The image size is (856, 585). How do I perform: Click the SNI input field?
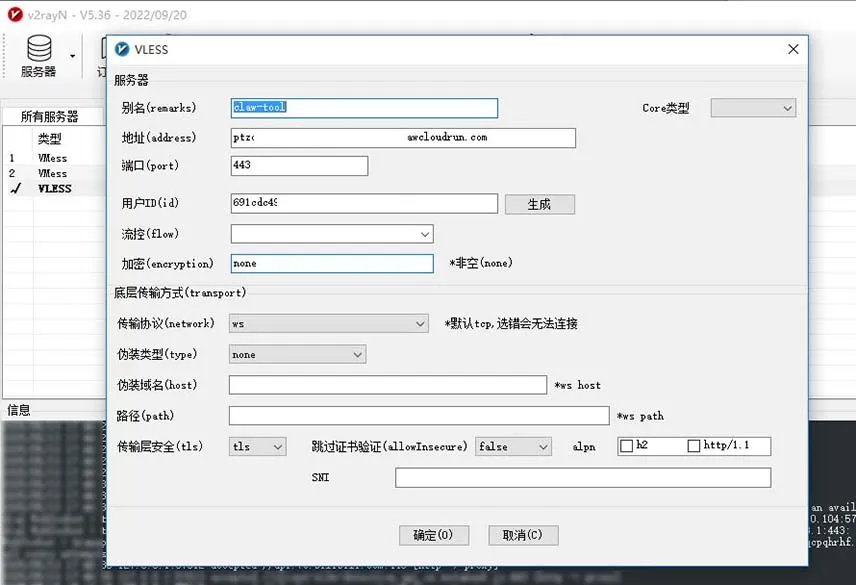pos(583,477)
